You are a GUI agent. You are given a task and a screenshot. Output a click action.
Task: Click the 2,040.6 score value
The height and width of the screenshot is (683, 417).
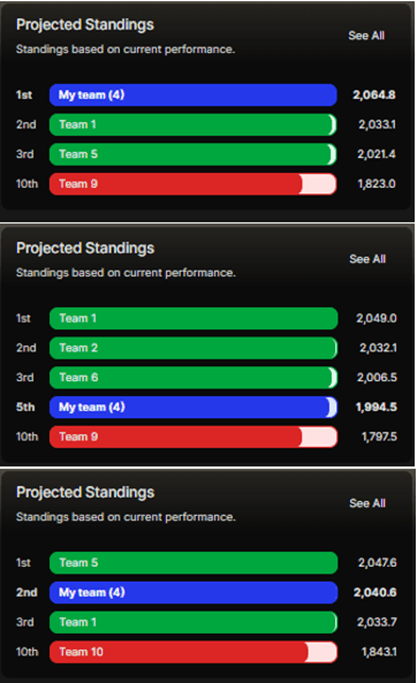click(375, 592)
